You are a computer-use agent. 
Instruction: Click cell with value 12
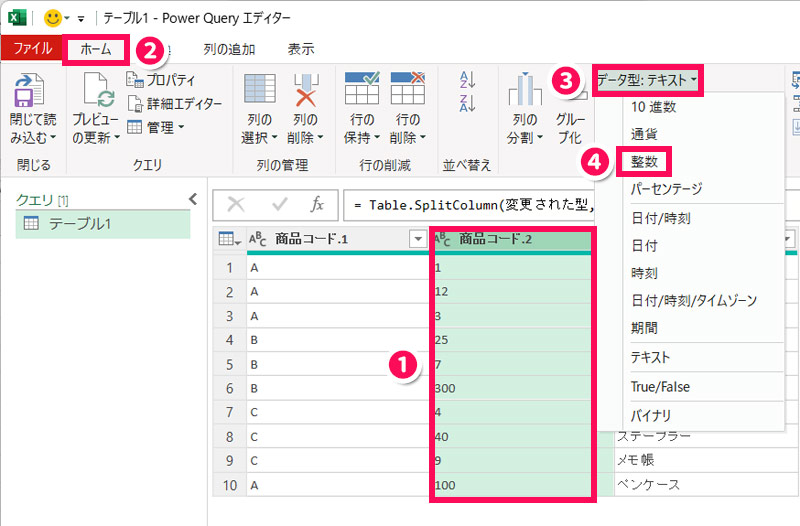512,291
